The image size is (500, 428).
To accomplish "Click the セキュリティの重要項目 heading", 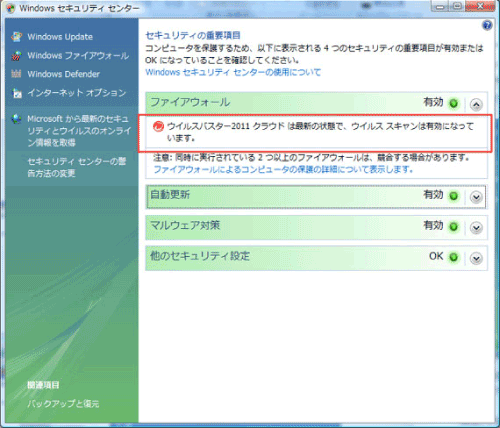I will (193, 35).
